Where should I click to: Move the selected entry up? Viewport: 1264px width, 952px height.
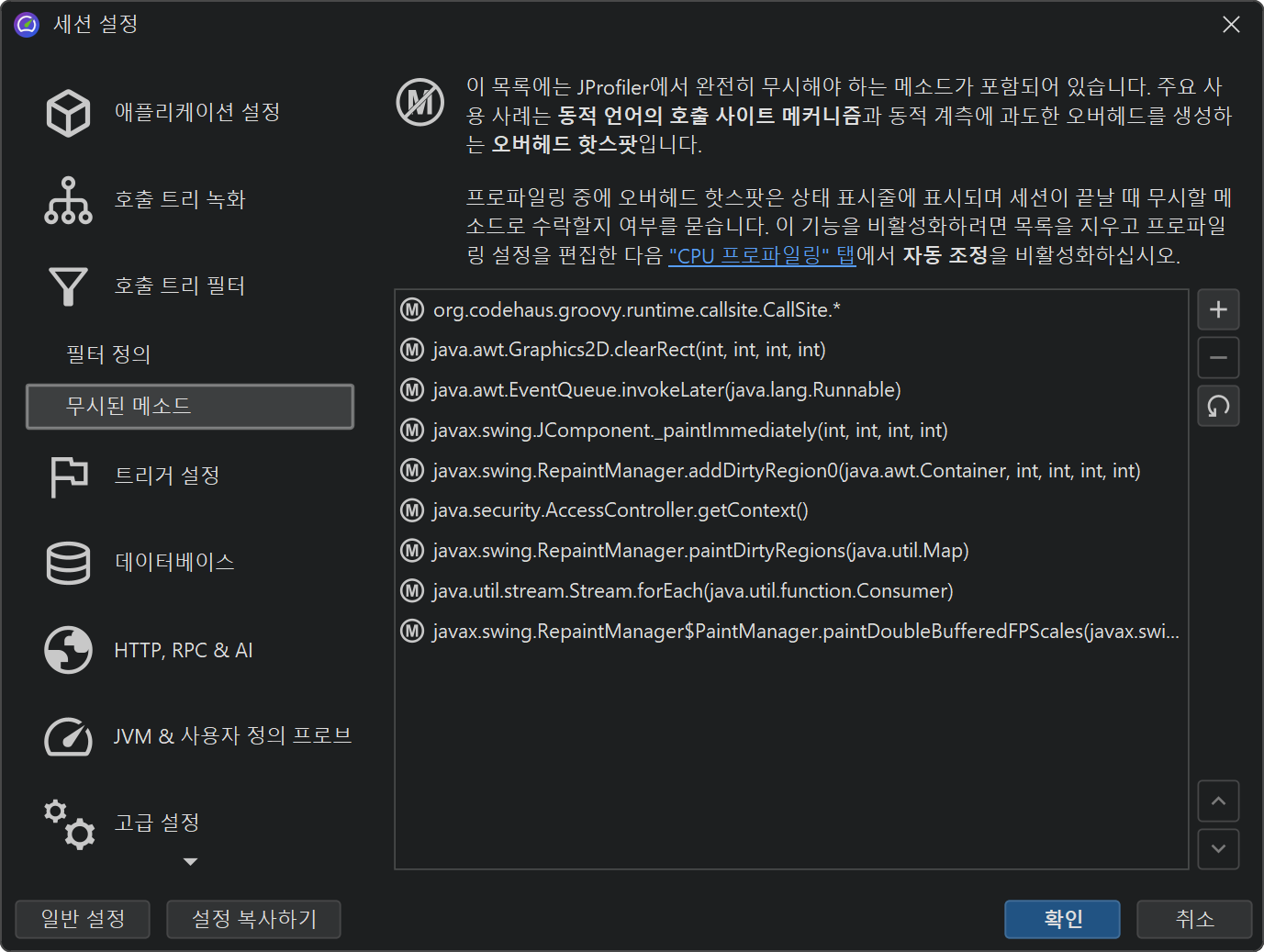1218,801
